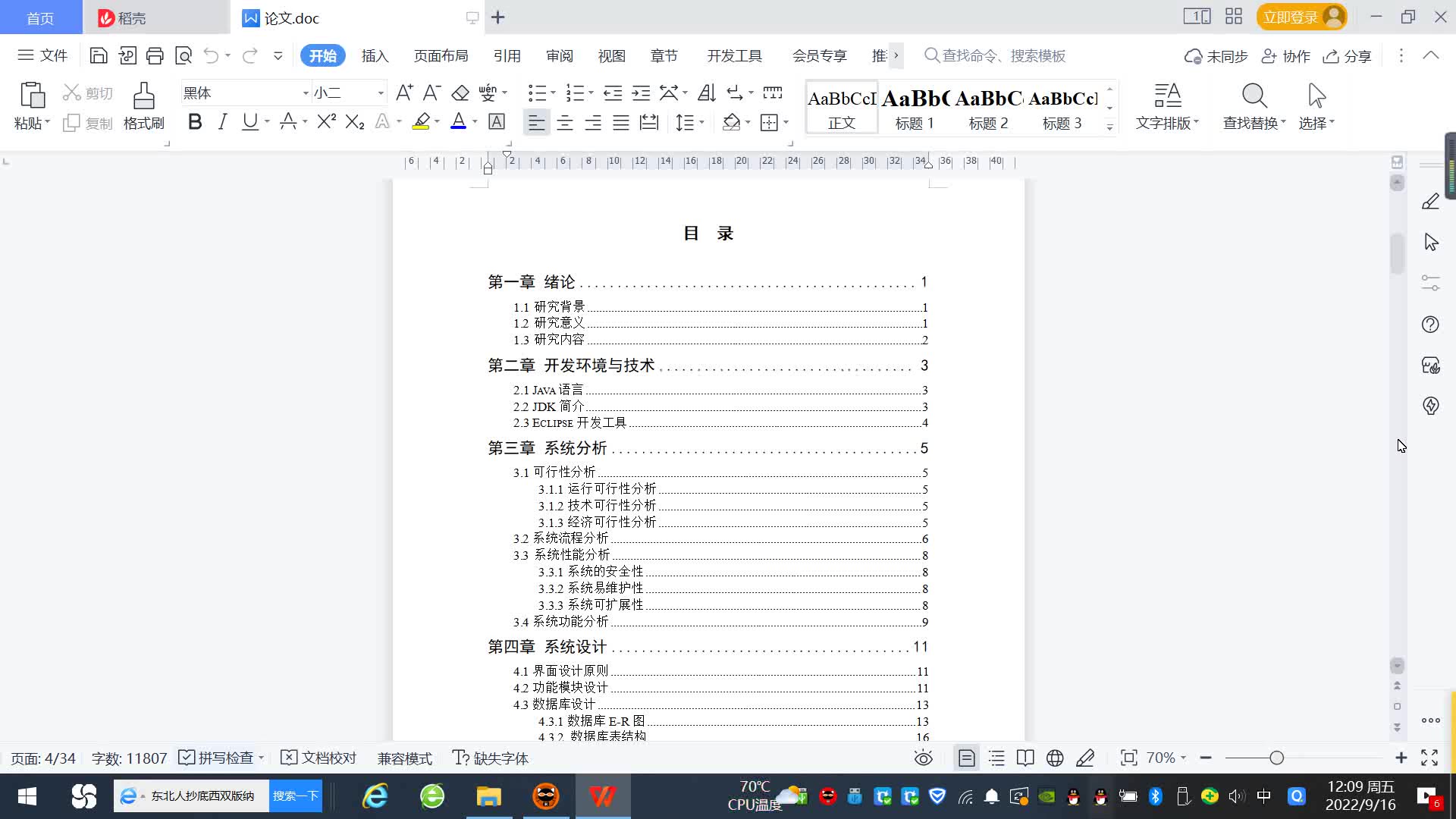Viewport: 1456px width, 819px height.
Task: Open the Select tool dropdown
Action: pyautogui.click(x=1316, y=123)
